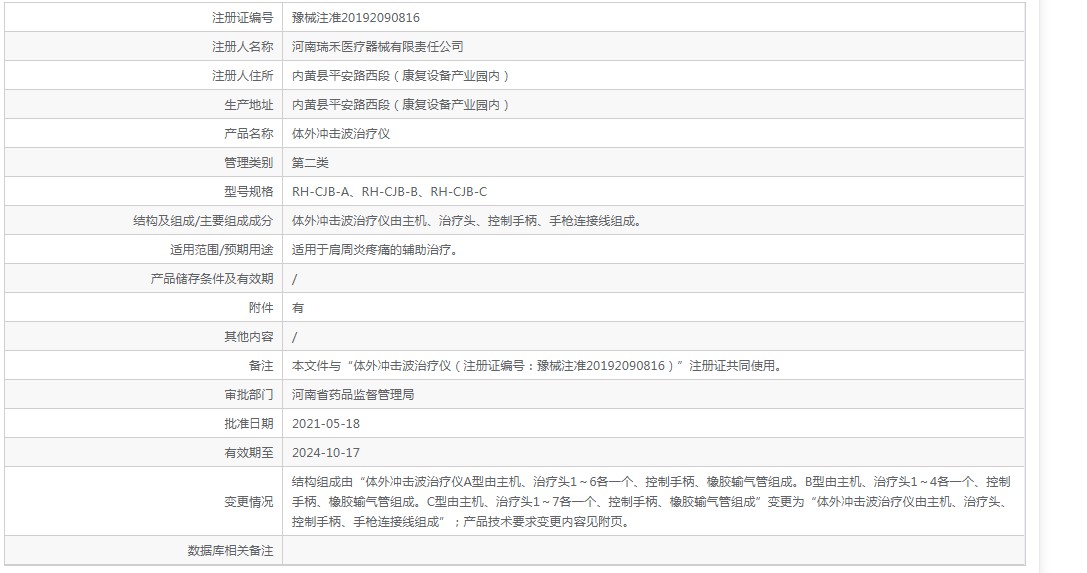
Task: Click the 审批部门 label
Action: click(249, 395)
